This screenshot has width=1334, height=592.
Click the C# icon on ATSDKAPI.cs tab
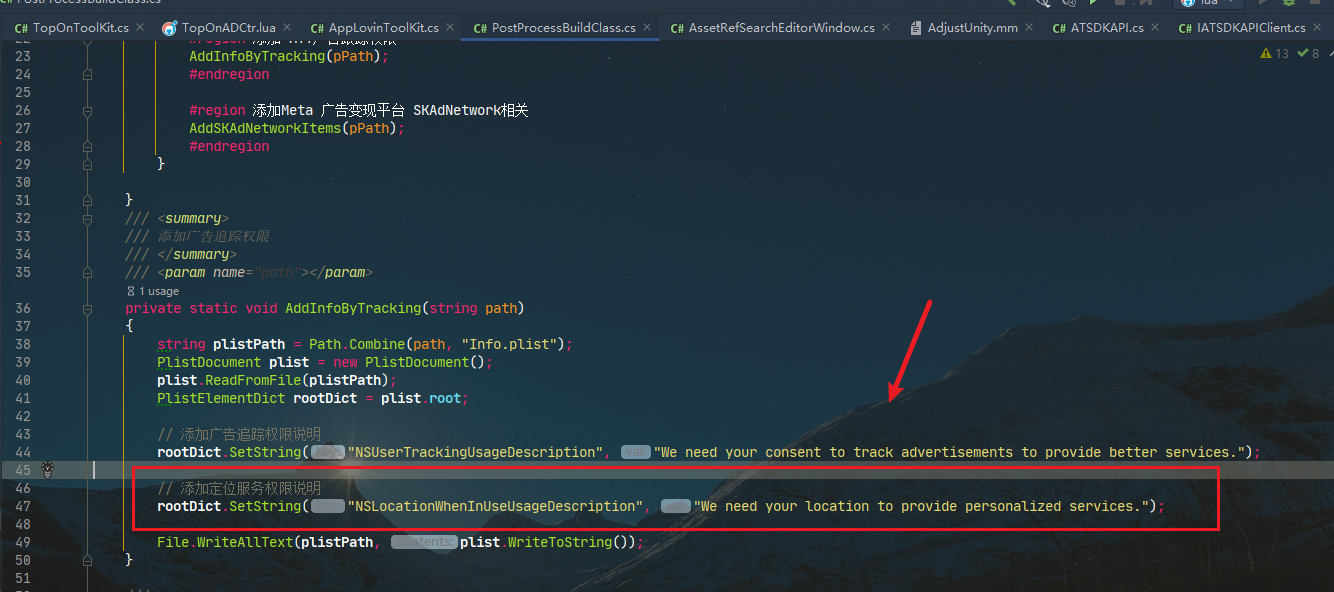pyautogui.click(x=1060, y=28)
